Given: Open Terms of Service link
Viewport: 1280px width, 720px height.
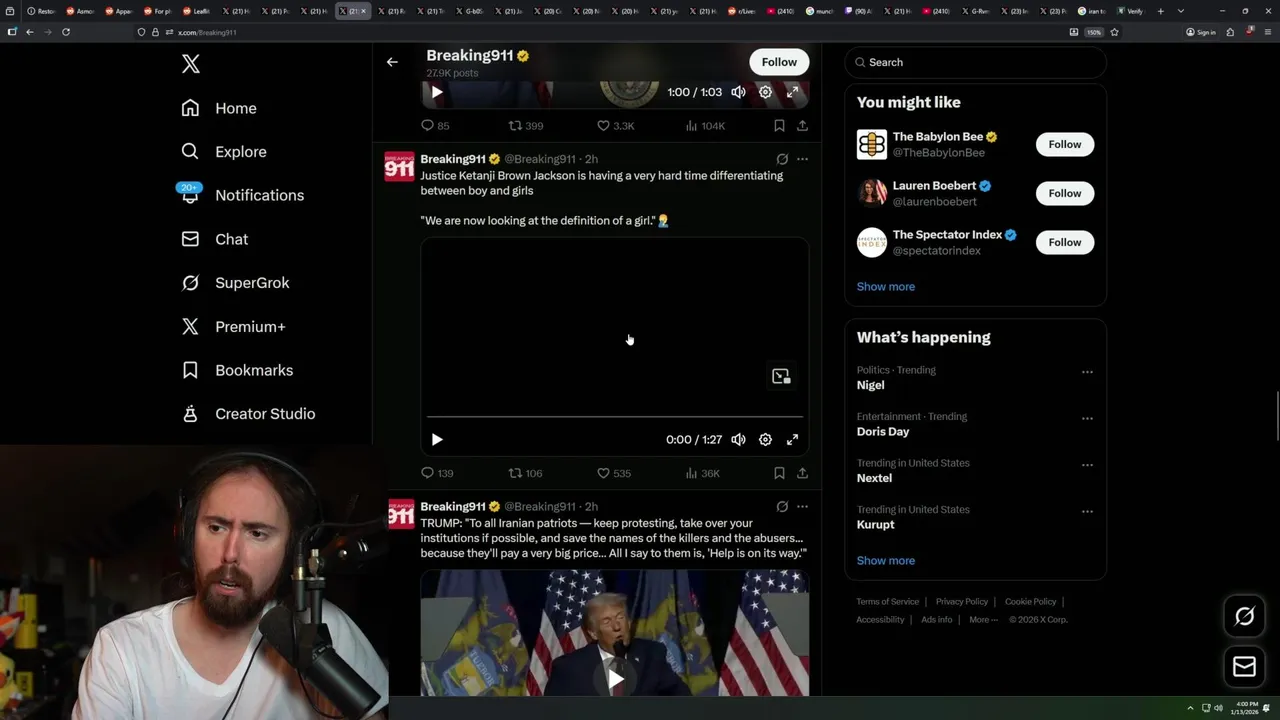Looking at the screenshot, I should point(887,602).
